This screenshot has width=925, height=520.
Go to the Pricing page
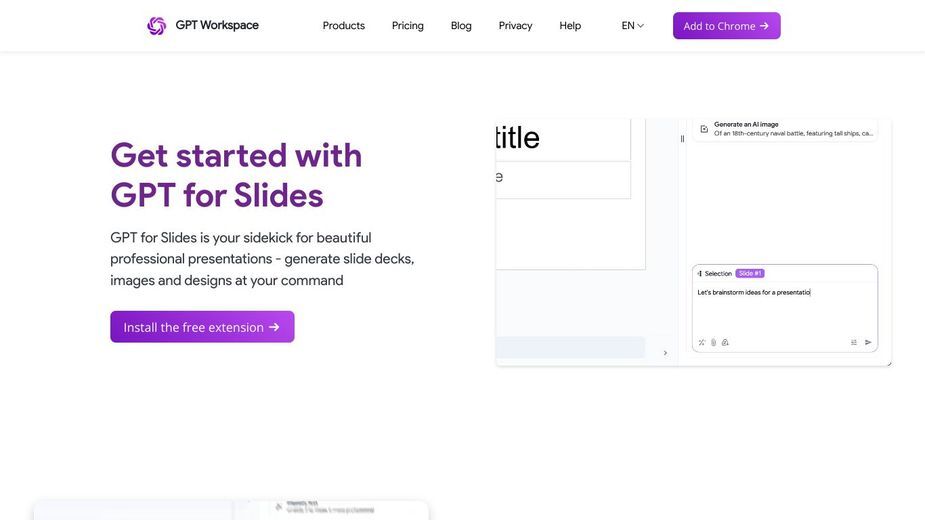408,25
